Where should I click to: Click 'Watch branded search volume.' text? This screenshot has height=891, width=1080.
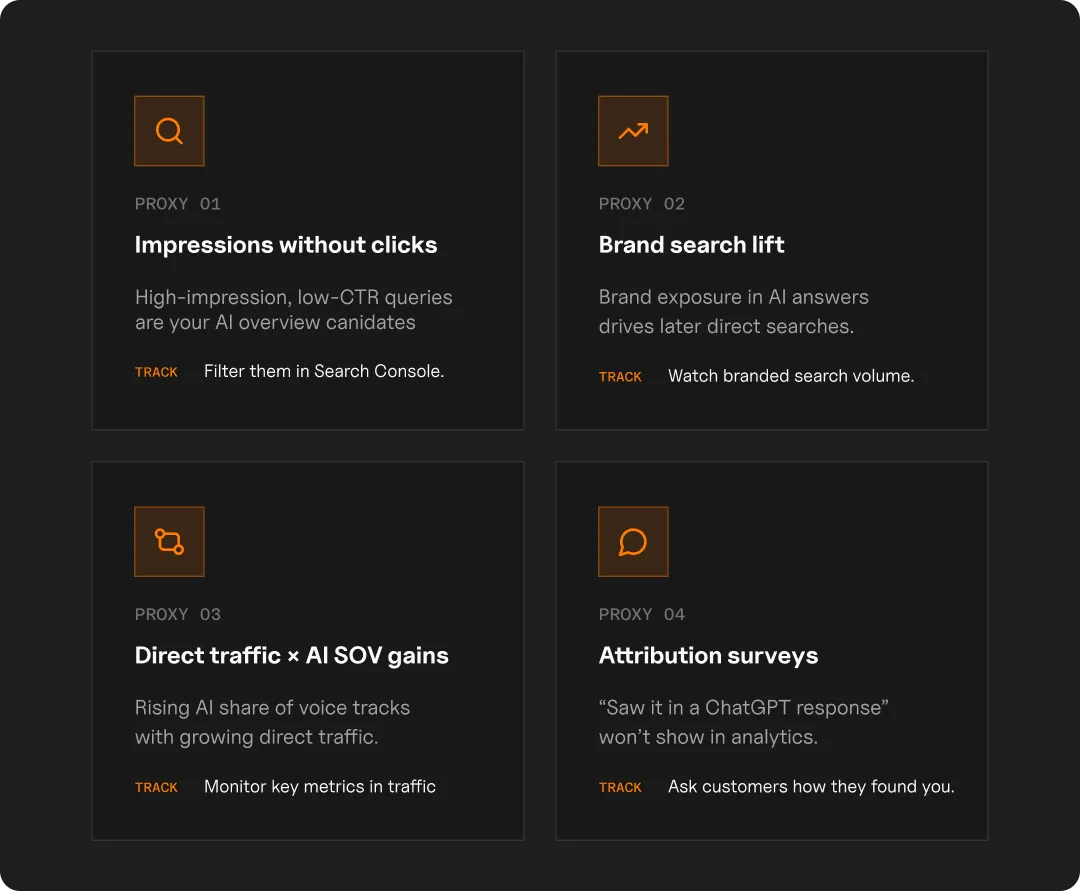(791, 376)
